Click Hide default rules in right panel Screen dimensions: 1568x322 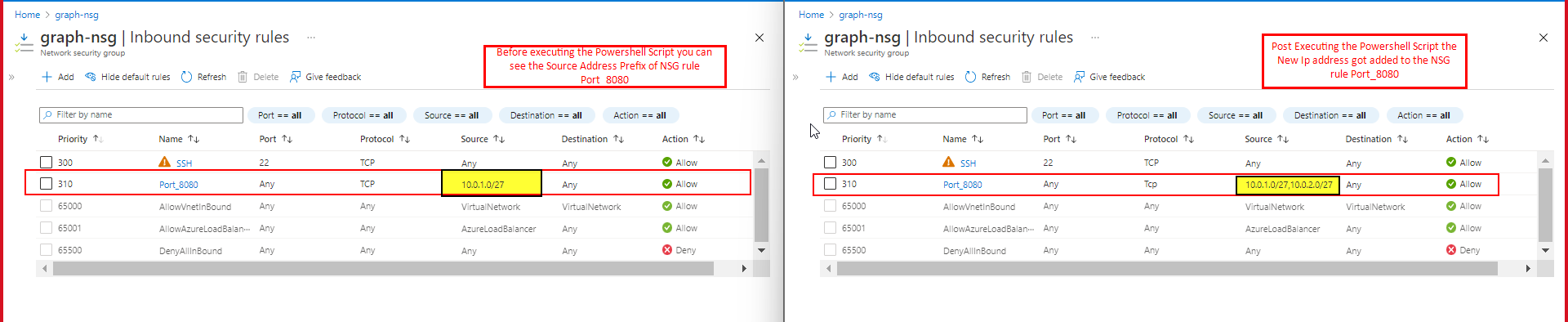(911, 77)
